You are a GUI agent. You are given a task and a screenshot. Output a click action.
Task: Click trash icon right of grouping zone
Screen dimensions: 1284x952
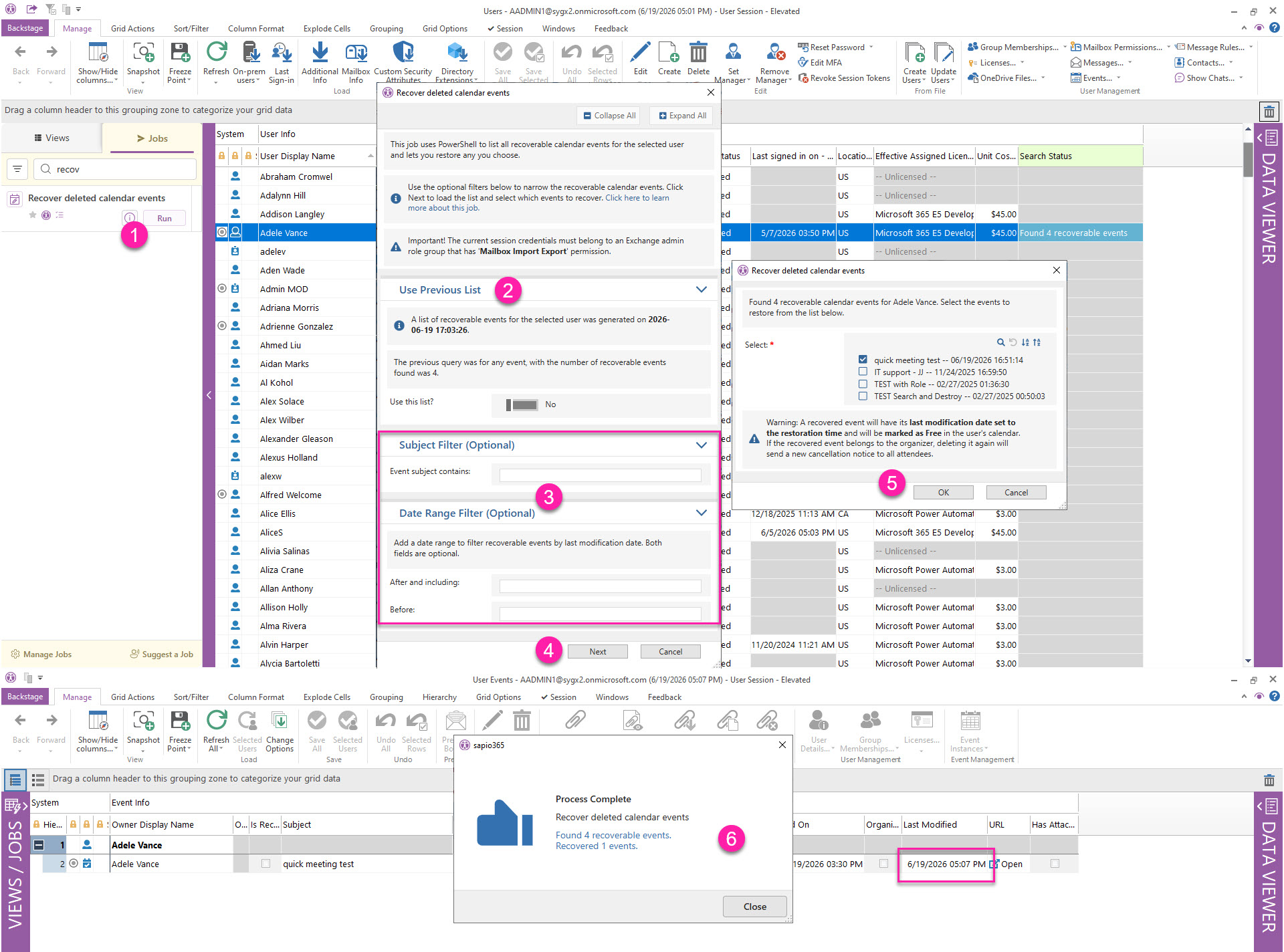(1269, 111)
